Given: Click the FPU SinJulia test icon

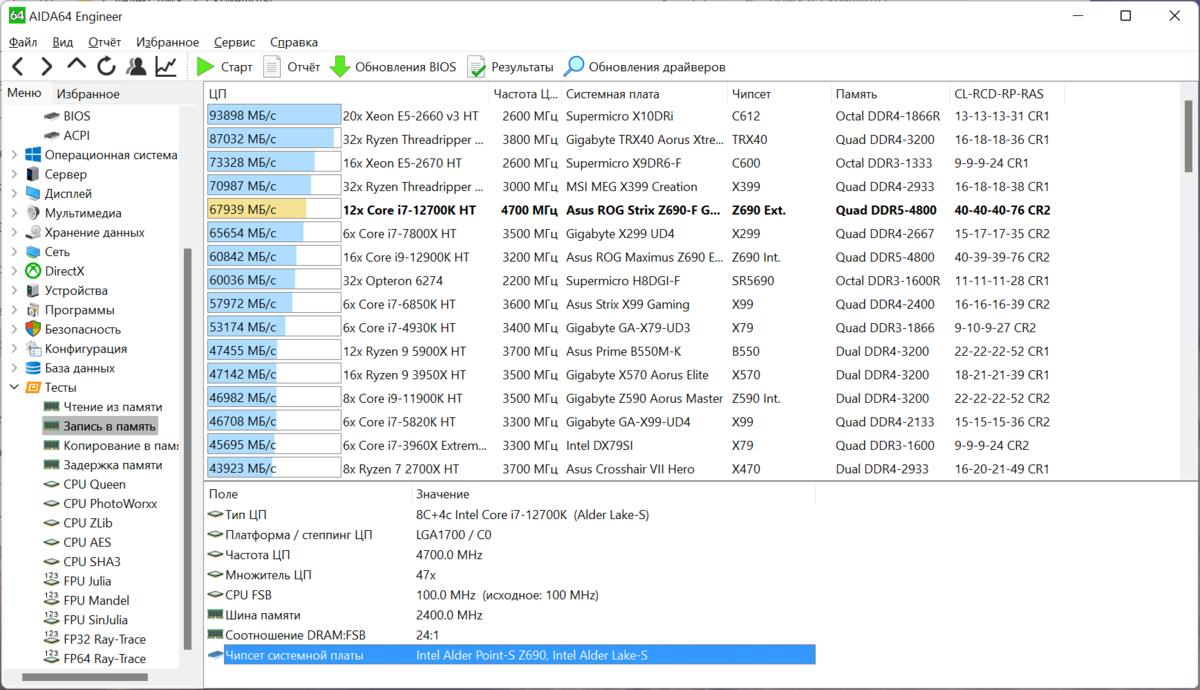Looking at the screenshot, I should (x=52, y=620).
